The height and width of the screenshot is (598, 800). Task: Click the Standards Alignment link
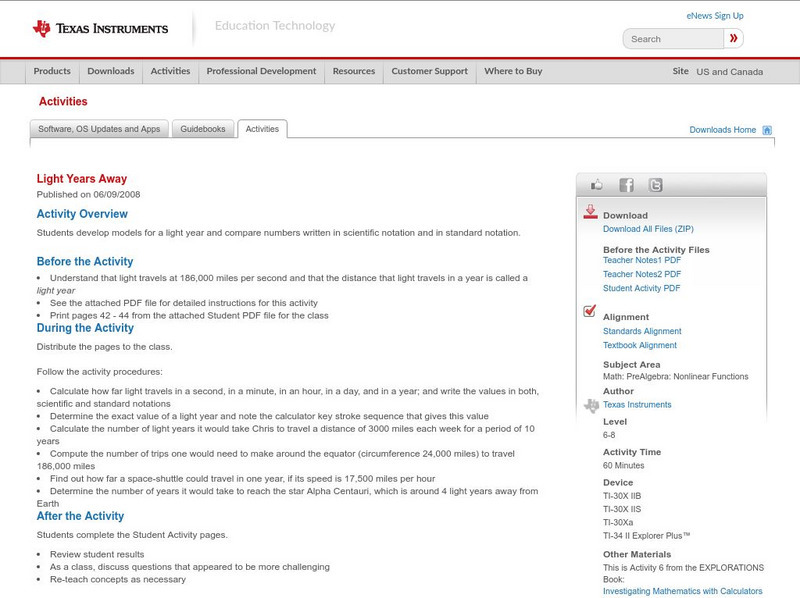[642, 331]
